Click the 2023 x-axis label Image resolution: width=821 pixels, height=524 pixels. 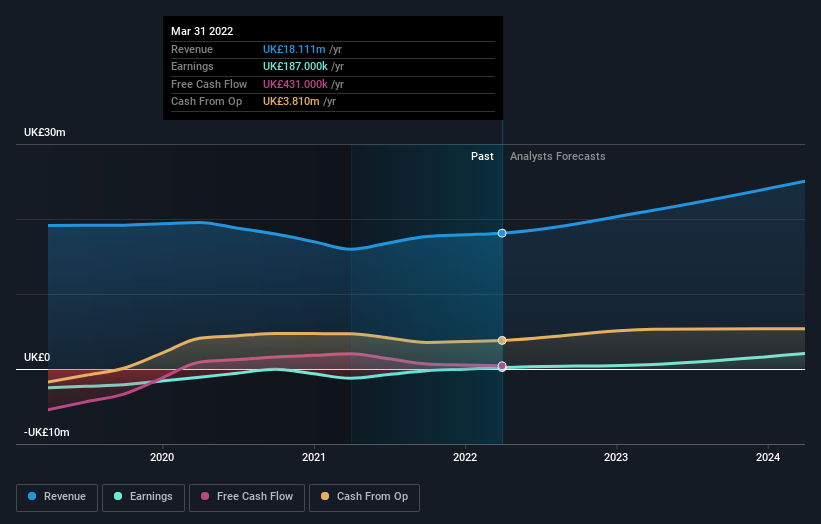616,457
